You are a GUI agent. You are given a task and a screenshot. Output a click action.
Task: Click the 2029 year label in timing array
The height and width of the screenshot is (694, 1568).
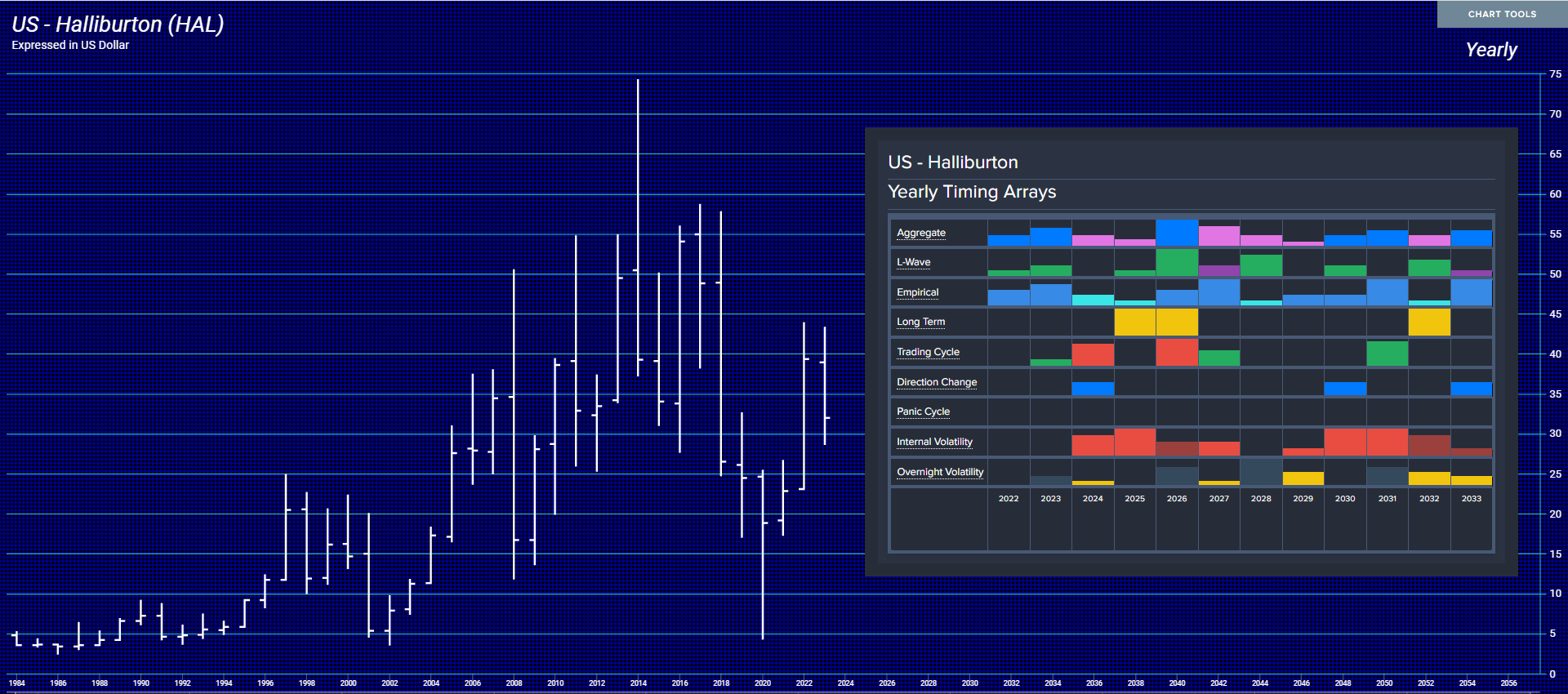click(x=1303, y=498)
